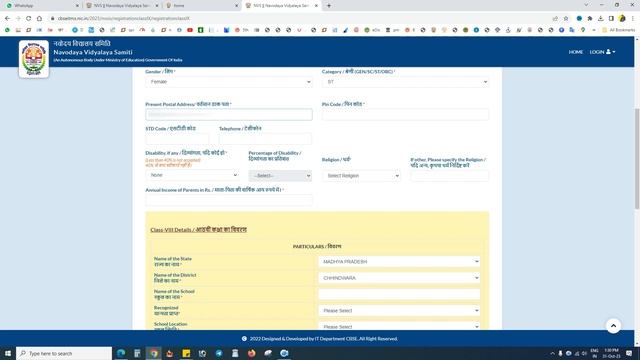The image size is (640, 360).
Task: Click the Name of the School field
Action: (x=399, y=294)
